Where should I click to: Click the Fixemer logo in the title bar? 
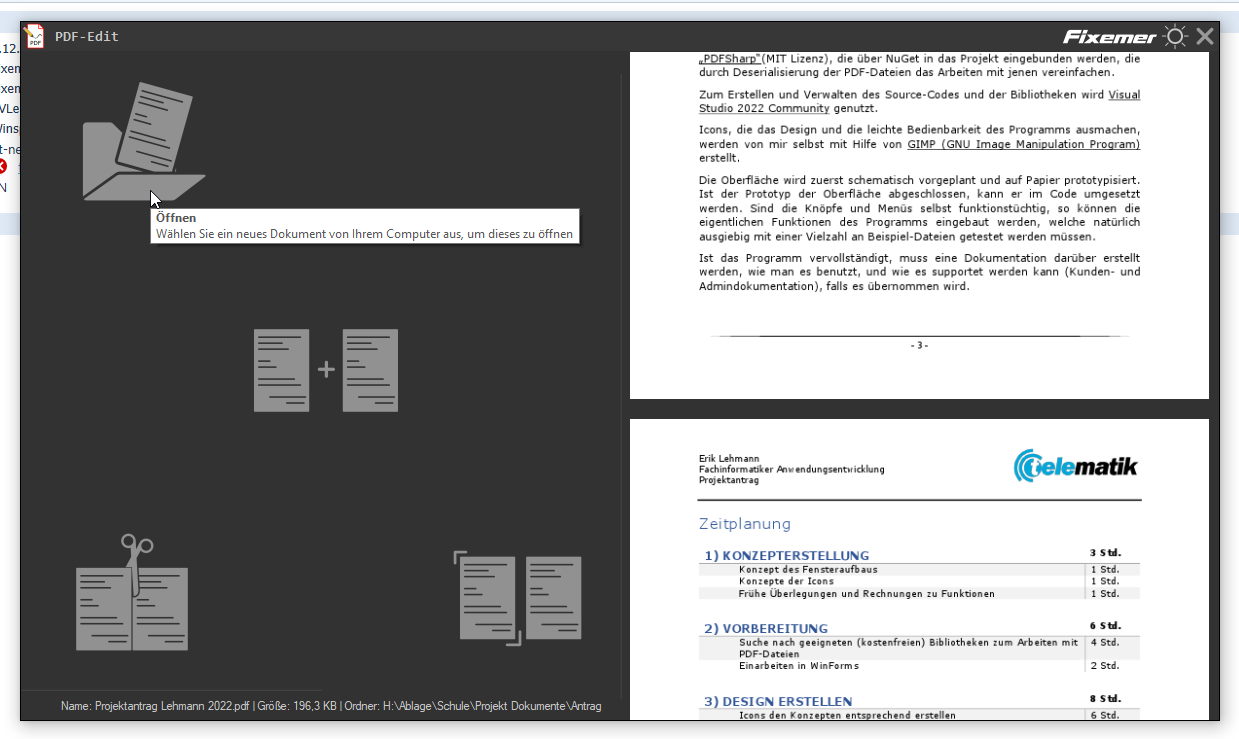tap(1109, 37)
